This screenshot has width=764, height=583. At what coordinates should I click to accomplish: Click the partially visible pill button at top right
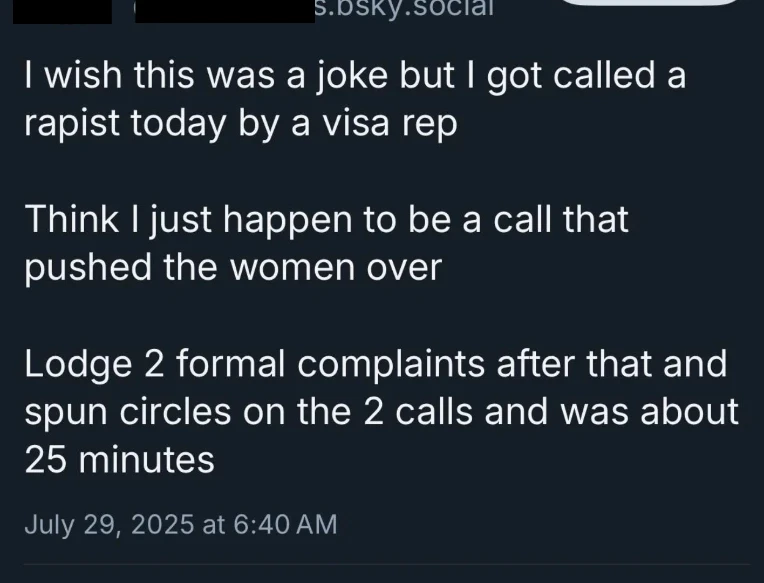tap(651, 2)
